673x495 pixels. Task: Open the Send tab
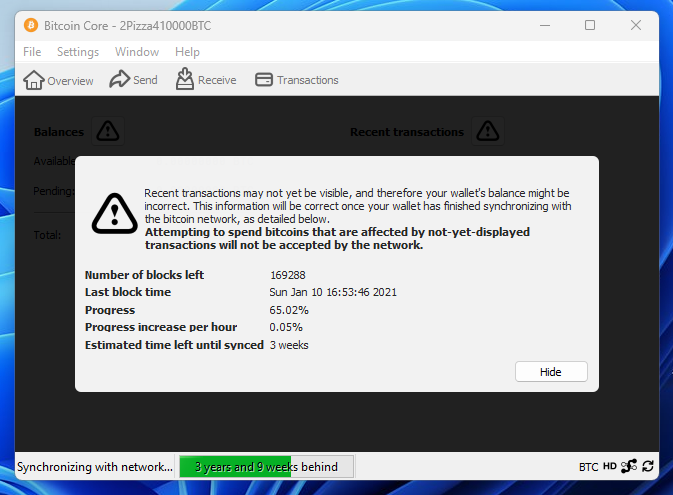(133, 80)
